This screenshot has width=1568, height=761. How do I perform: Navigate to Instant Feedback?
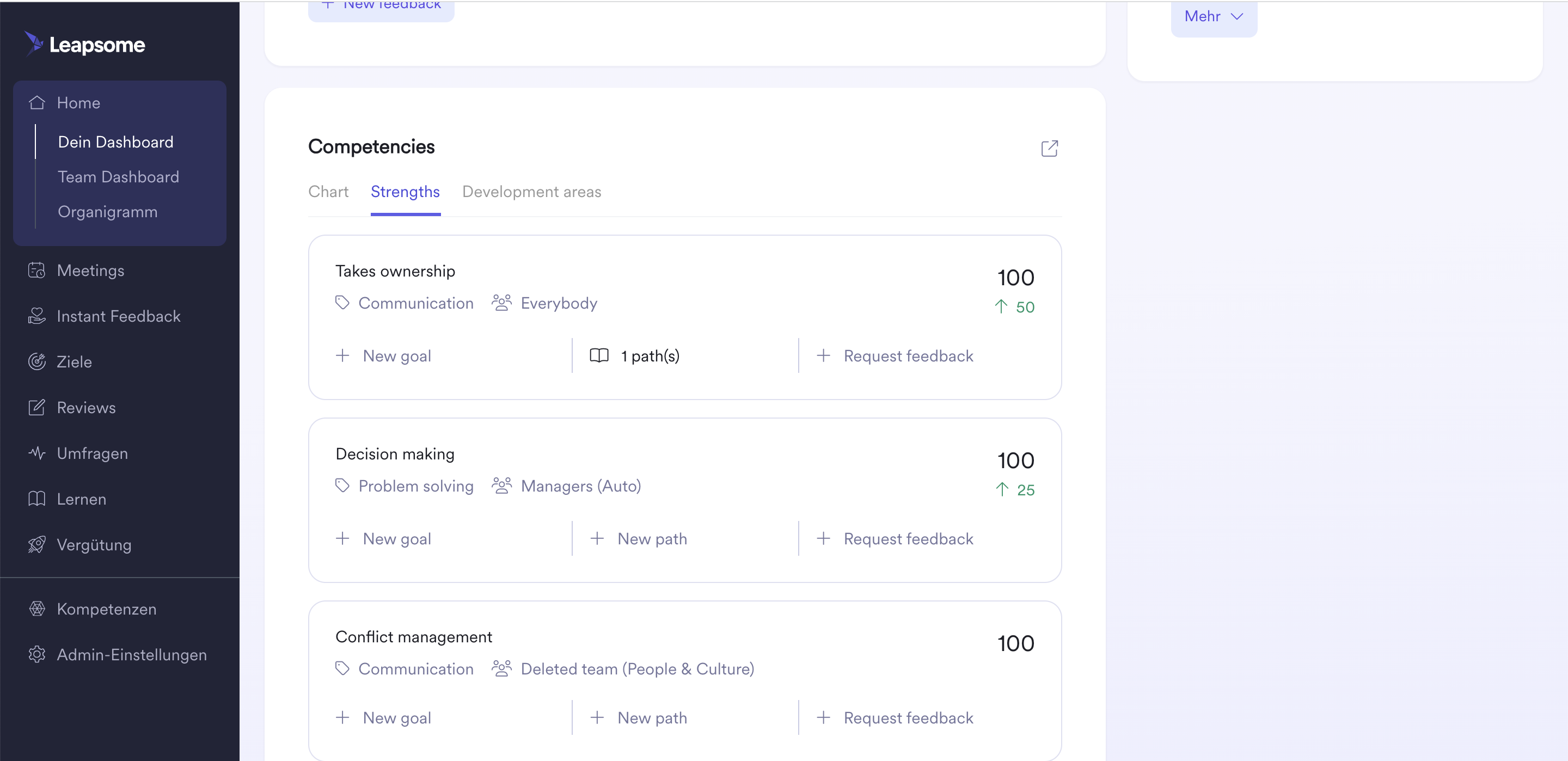(119, 315)
